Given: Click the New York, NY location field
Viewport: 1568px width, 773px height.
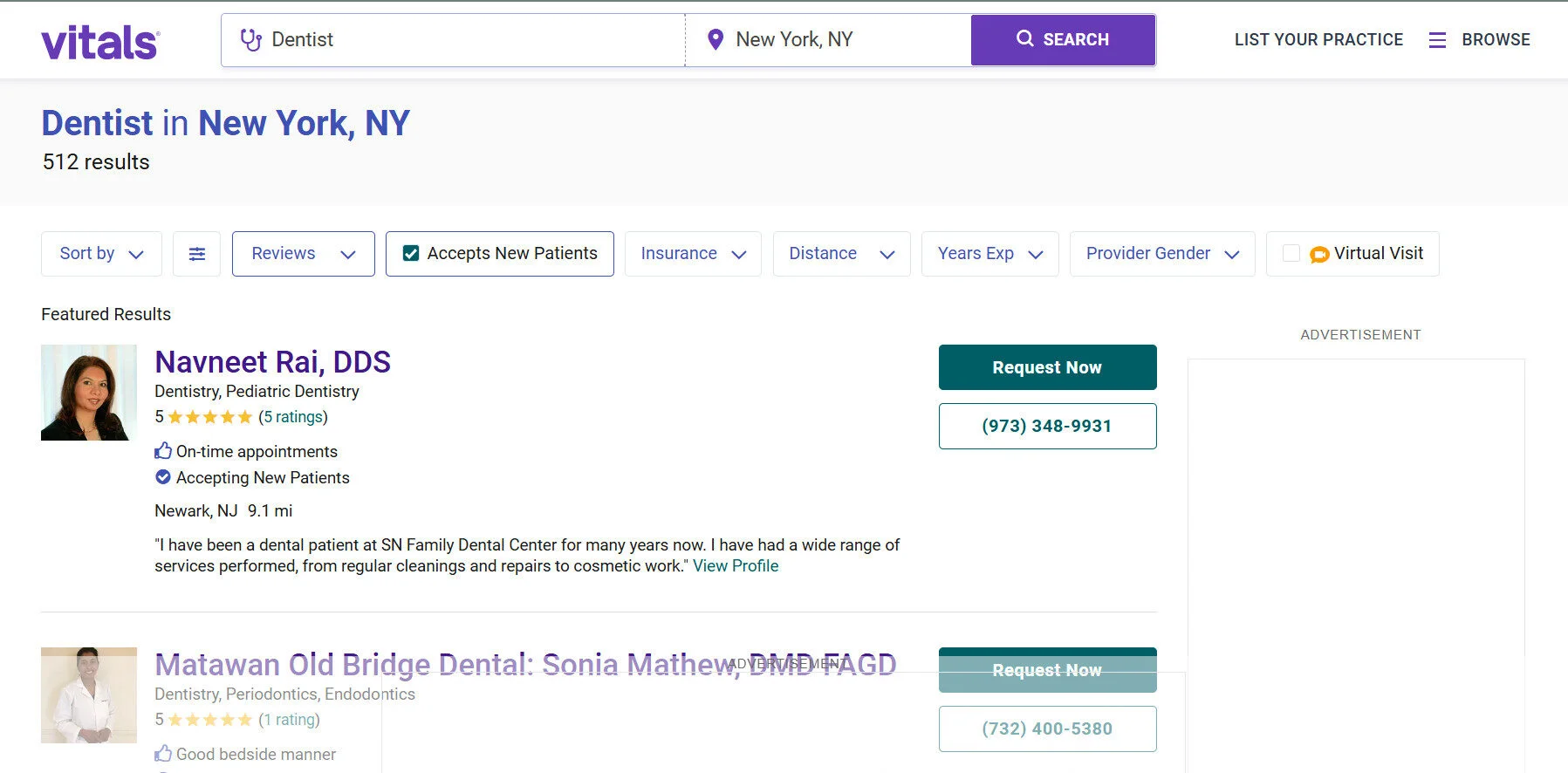Looking at the screenshot, I should (828, 40).
